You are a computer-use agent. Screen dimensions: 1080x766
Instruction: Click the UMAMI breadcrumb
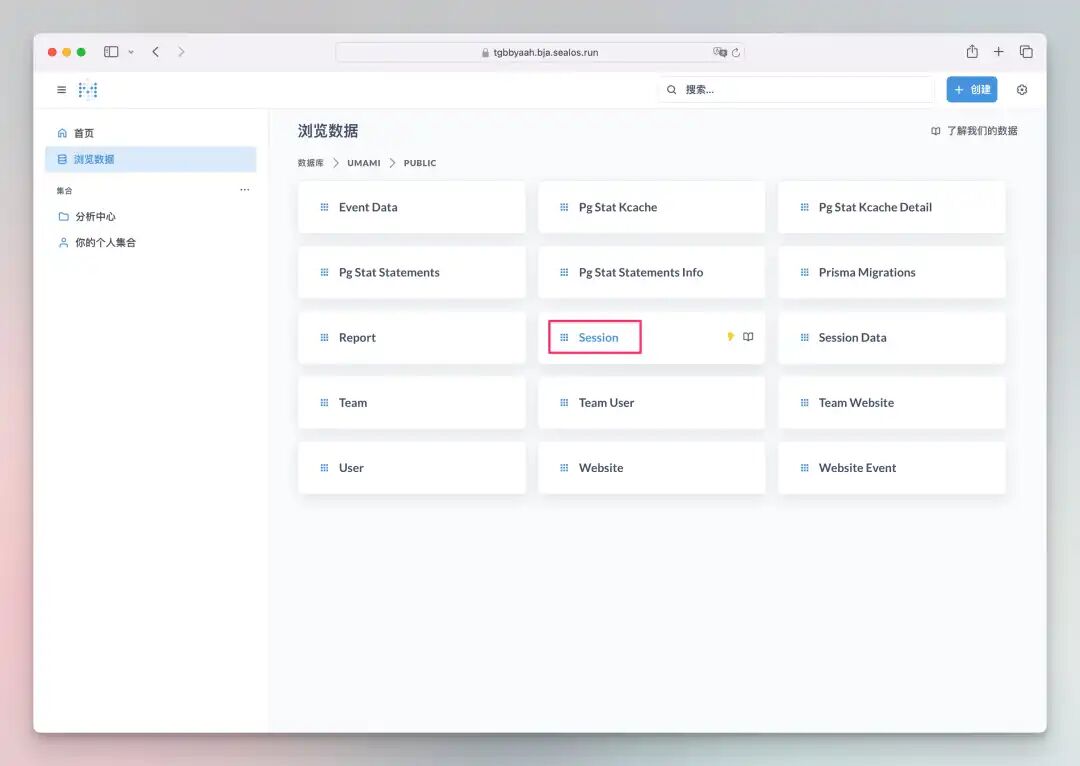(x=364, y=163)
